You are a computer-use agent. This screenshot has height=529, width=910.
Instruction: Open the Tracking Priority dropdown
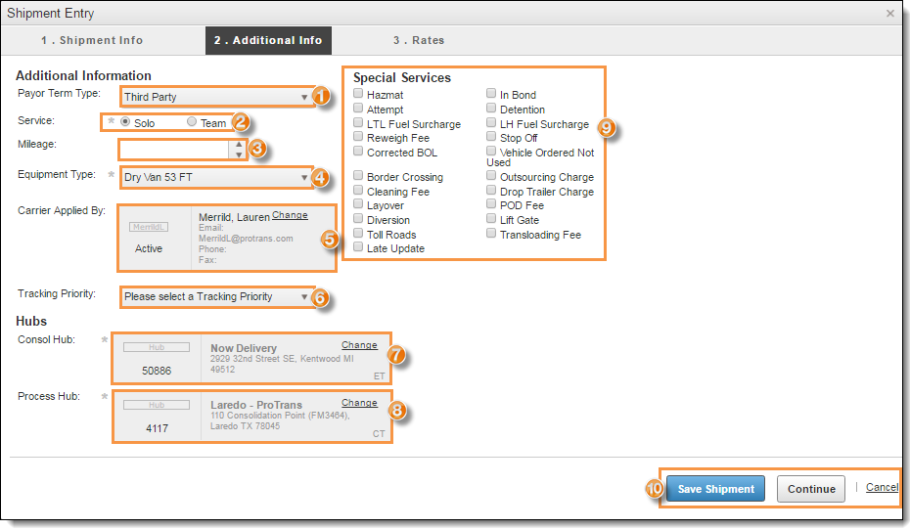tap(215, 297)
